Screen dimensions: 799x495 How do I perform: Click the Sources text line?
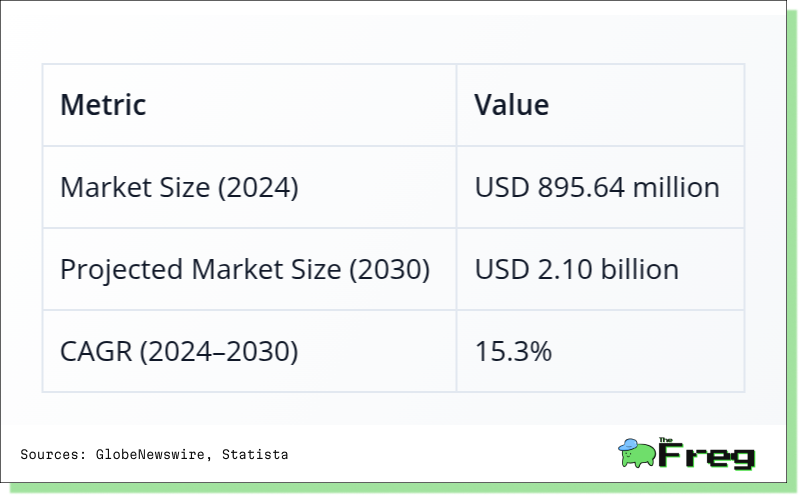pos(154,454)
